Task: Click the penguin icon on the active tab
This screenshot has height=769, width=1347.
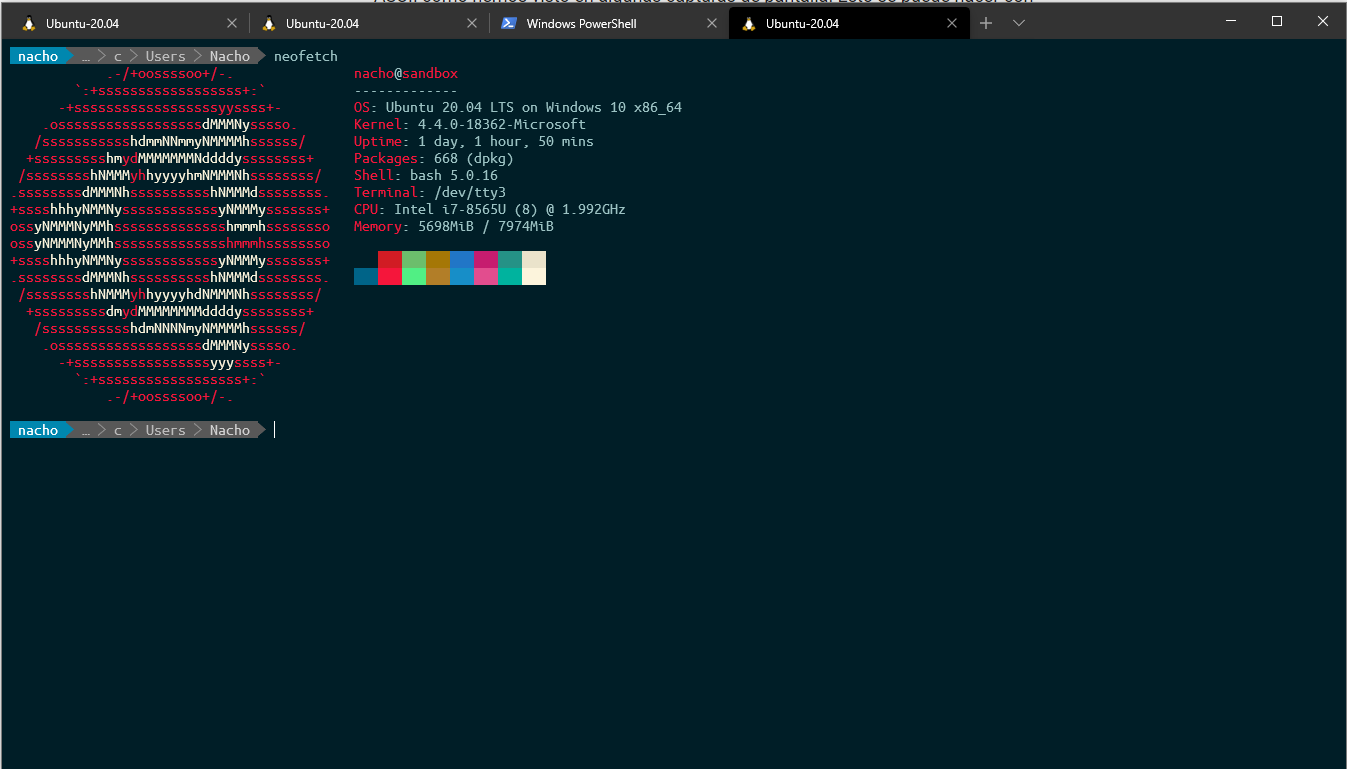Action: pos(748,23)
